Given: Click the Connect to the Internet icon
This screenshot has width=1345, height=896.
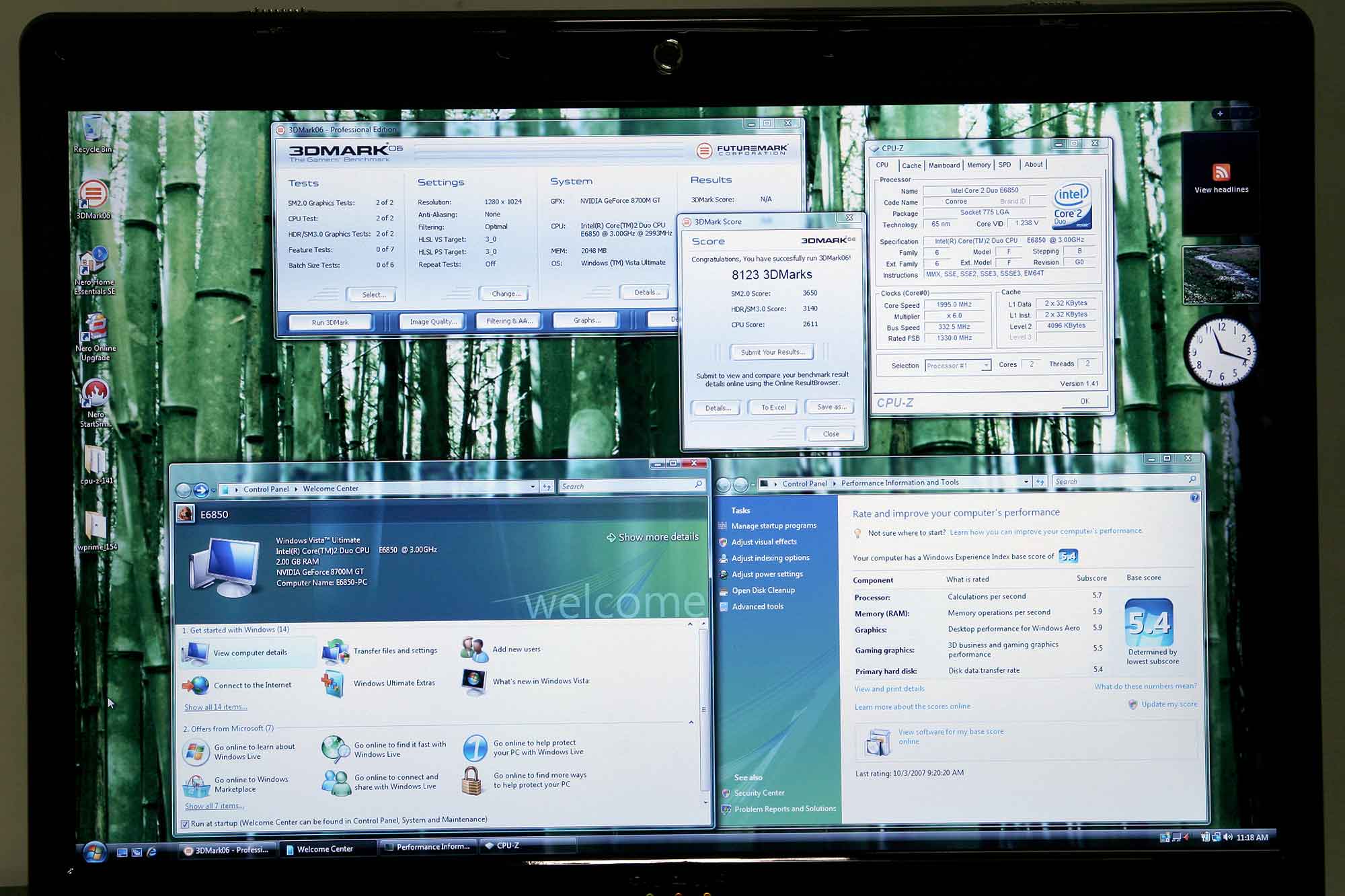Looking at the screenshot, I should 196,685.
